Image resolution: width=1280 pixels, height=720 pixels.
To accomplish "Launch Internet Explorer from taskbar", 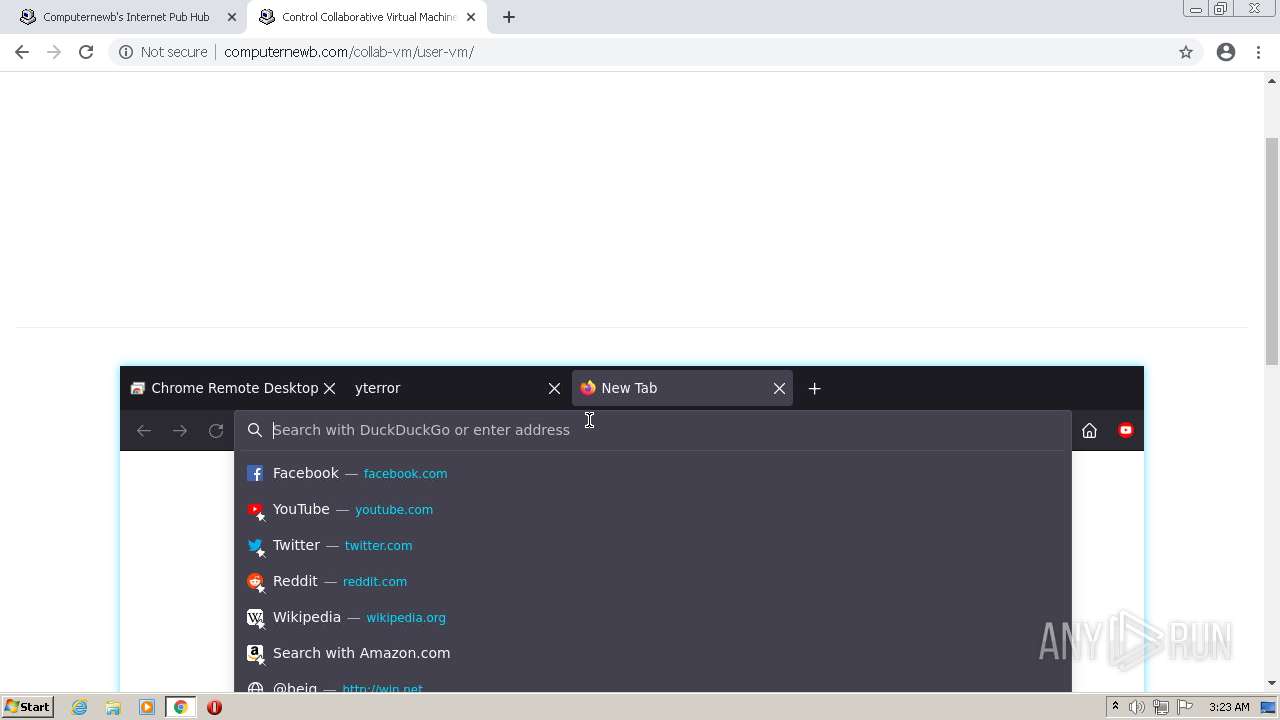I will tap(79, 707).
